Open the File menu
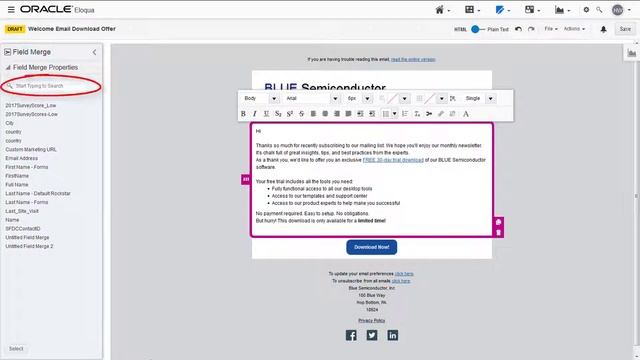640x360 pixels. pos(551,29)
